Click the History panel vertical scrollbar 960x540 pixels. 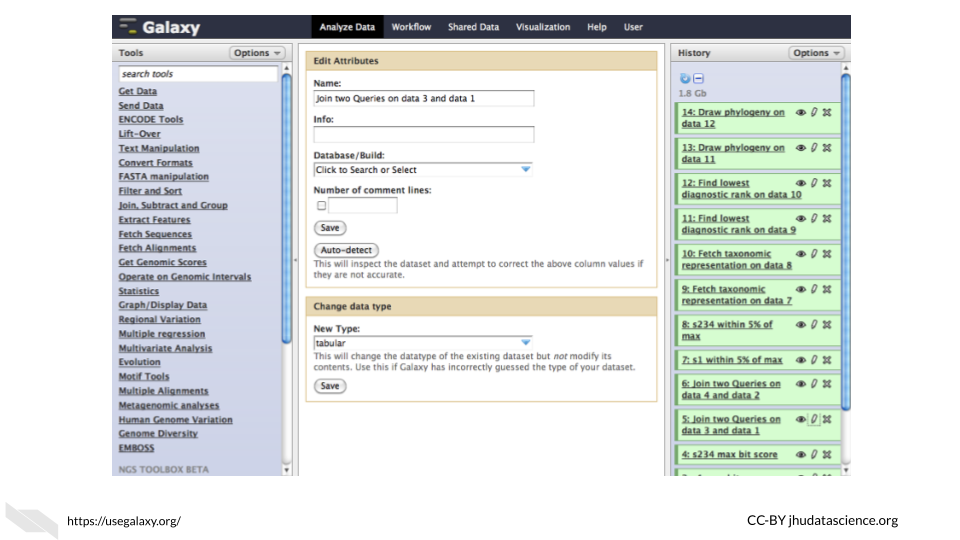[x=846, y=242]
